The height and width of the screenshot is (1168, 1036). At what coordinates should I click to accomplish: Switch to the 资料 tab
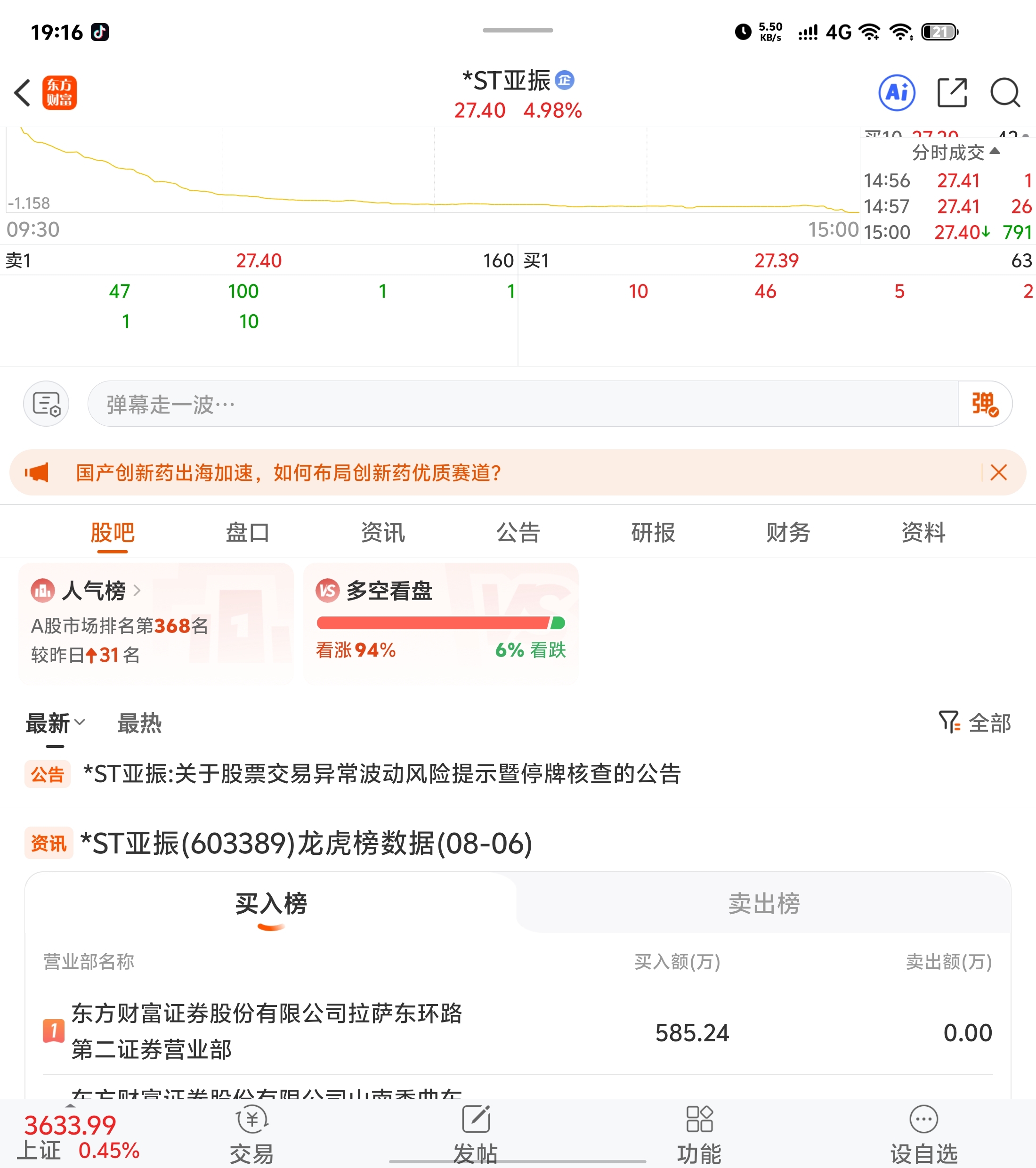point(923,533)
